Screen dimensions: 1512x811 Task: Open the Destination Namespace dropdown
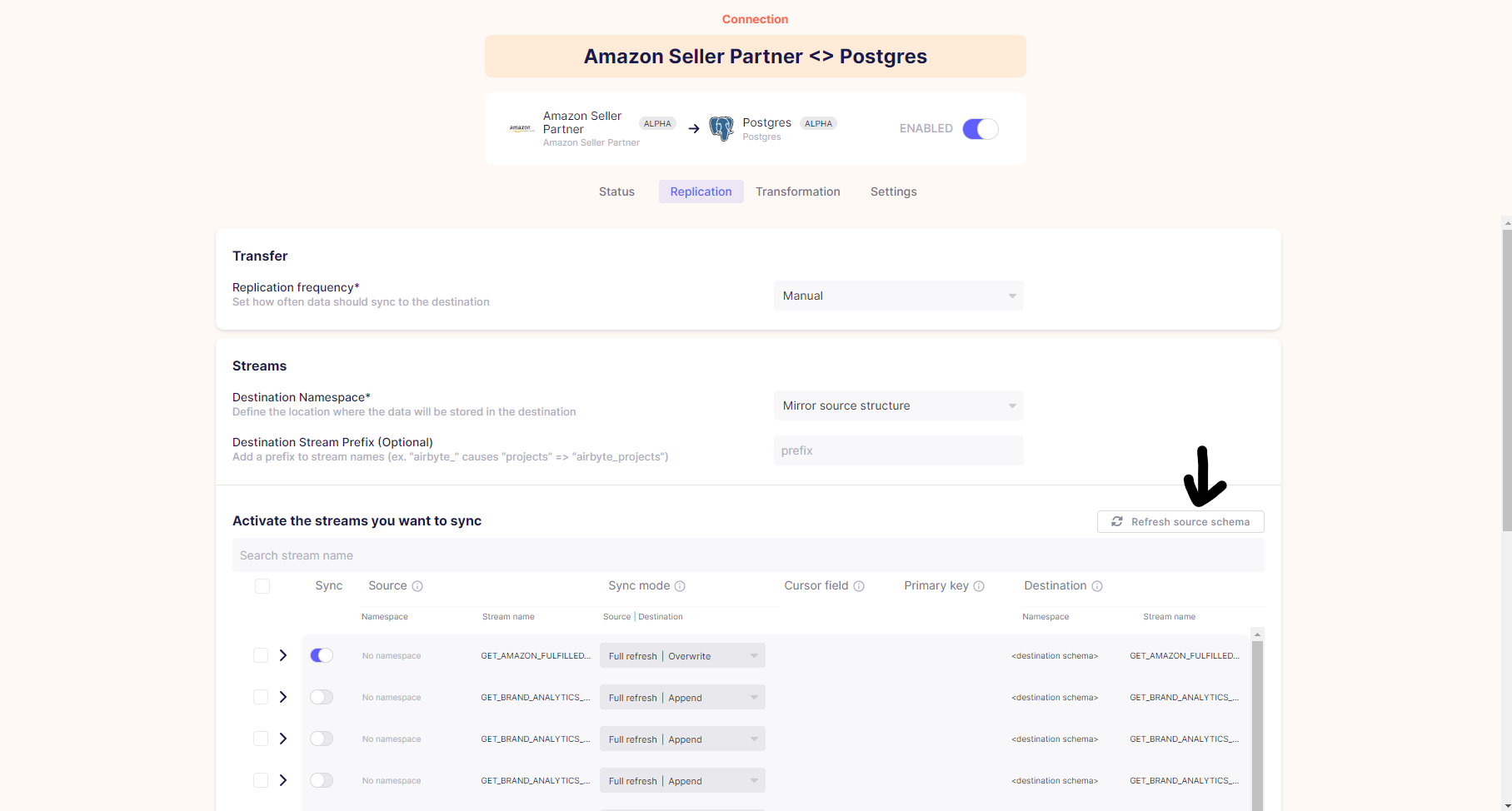pos(899,405)
